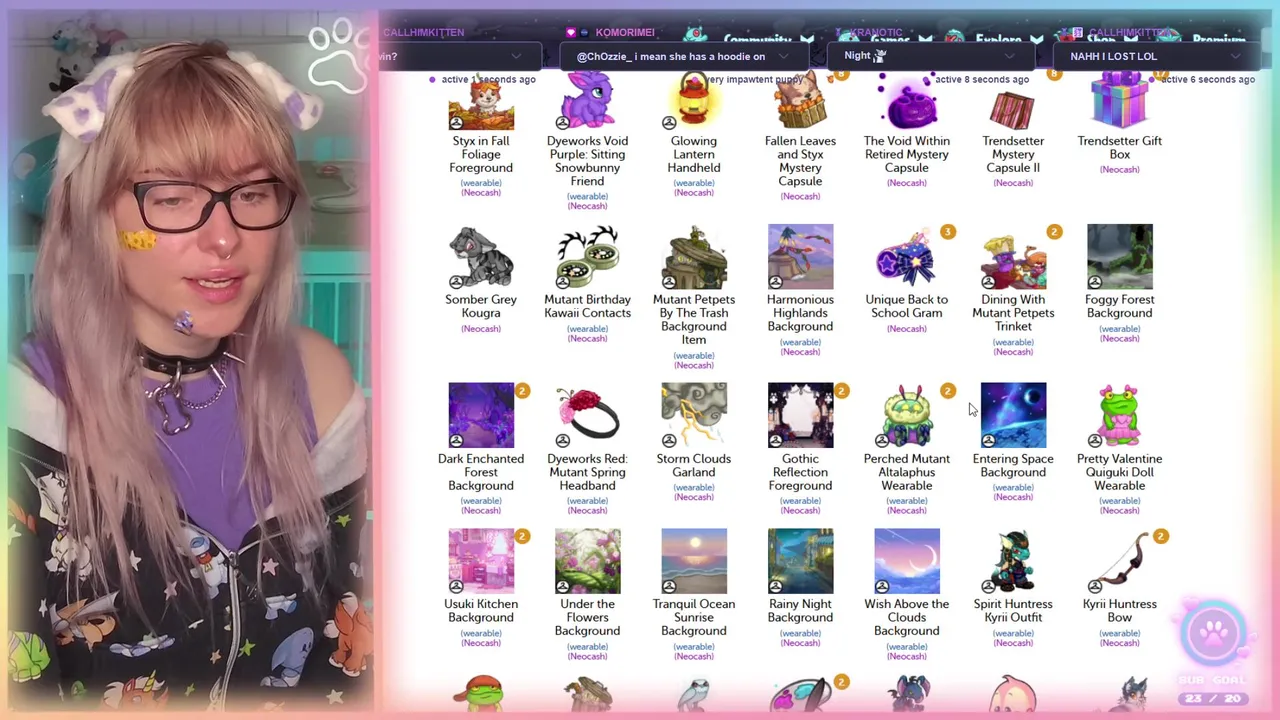Click the quantity 2 badge on Usuki Kitchen Background
This screenshot has width=1280, height=720.
pos(522,537)
